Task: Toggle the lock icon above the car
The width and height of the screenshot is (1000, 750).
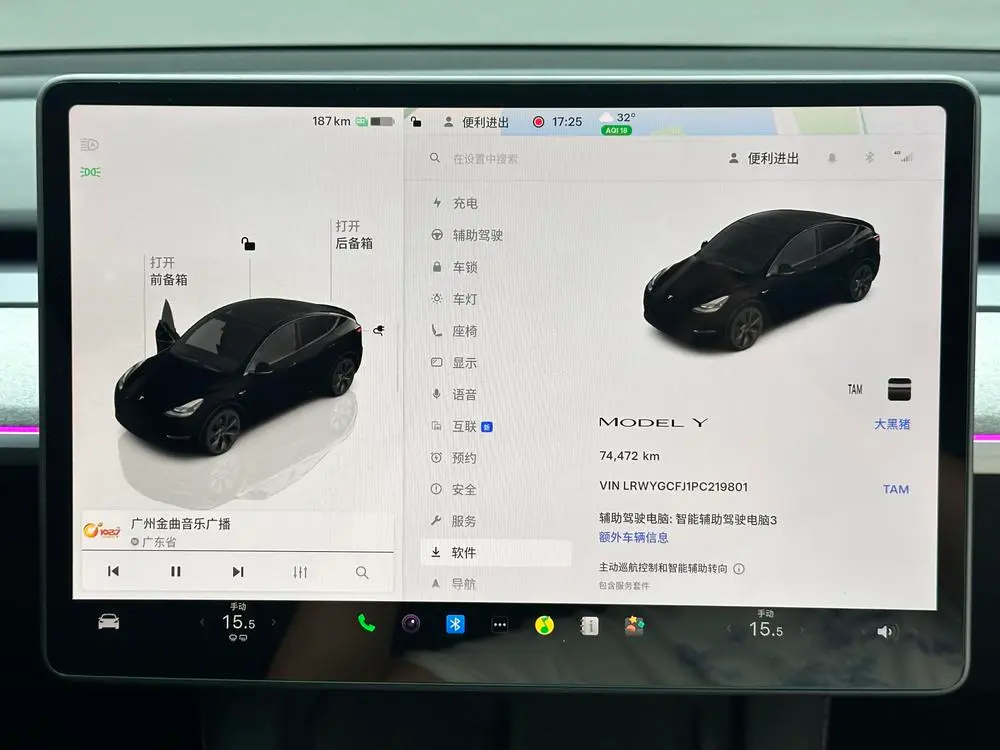Action: 248,244
